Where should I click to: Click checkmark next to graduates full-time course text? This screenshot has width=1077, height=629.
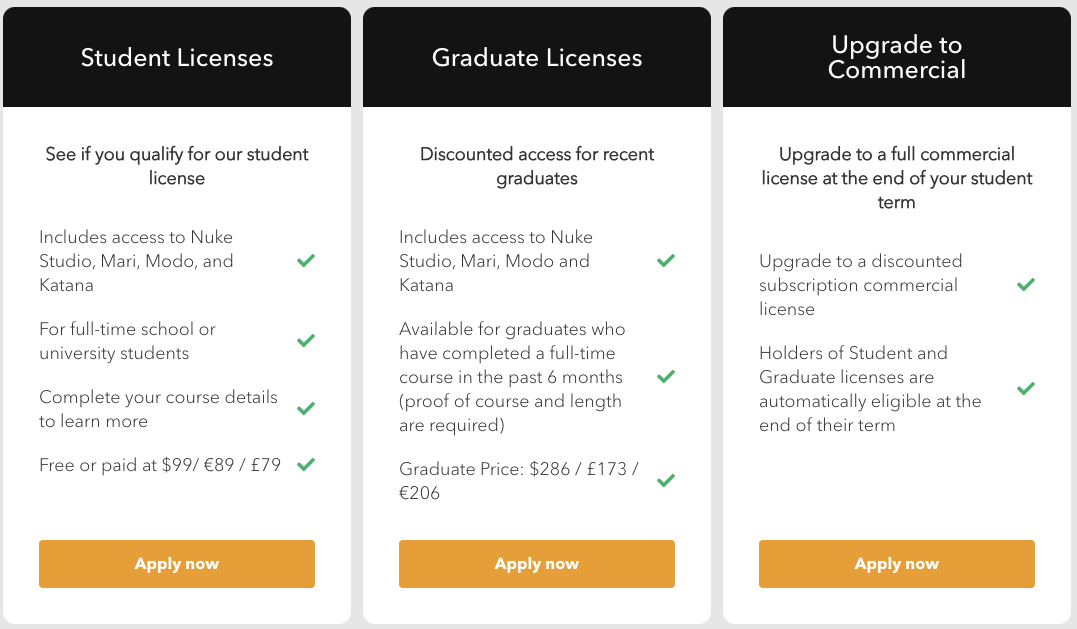(666, 376)
